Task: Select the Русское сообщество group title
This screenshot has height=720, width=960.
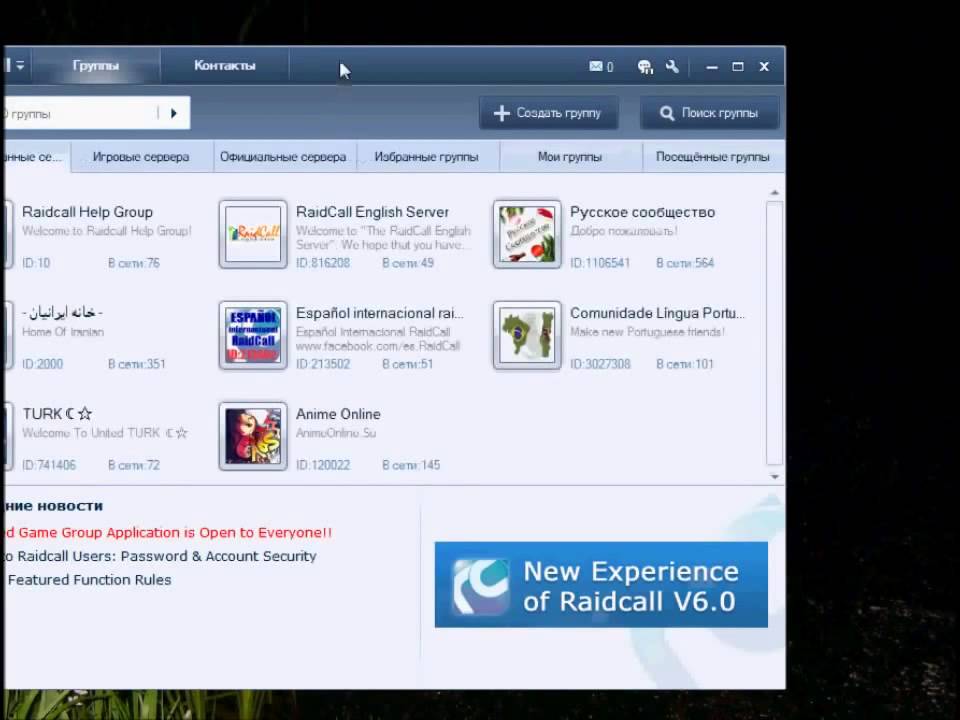Action: tap(642, 212)
